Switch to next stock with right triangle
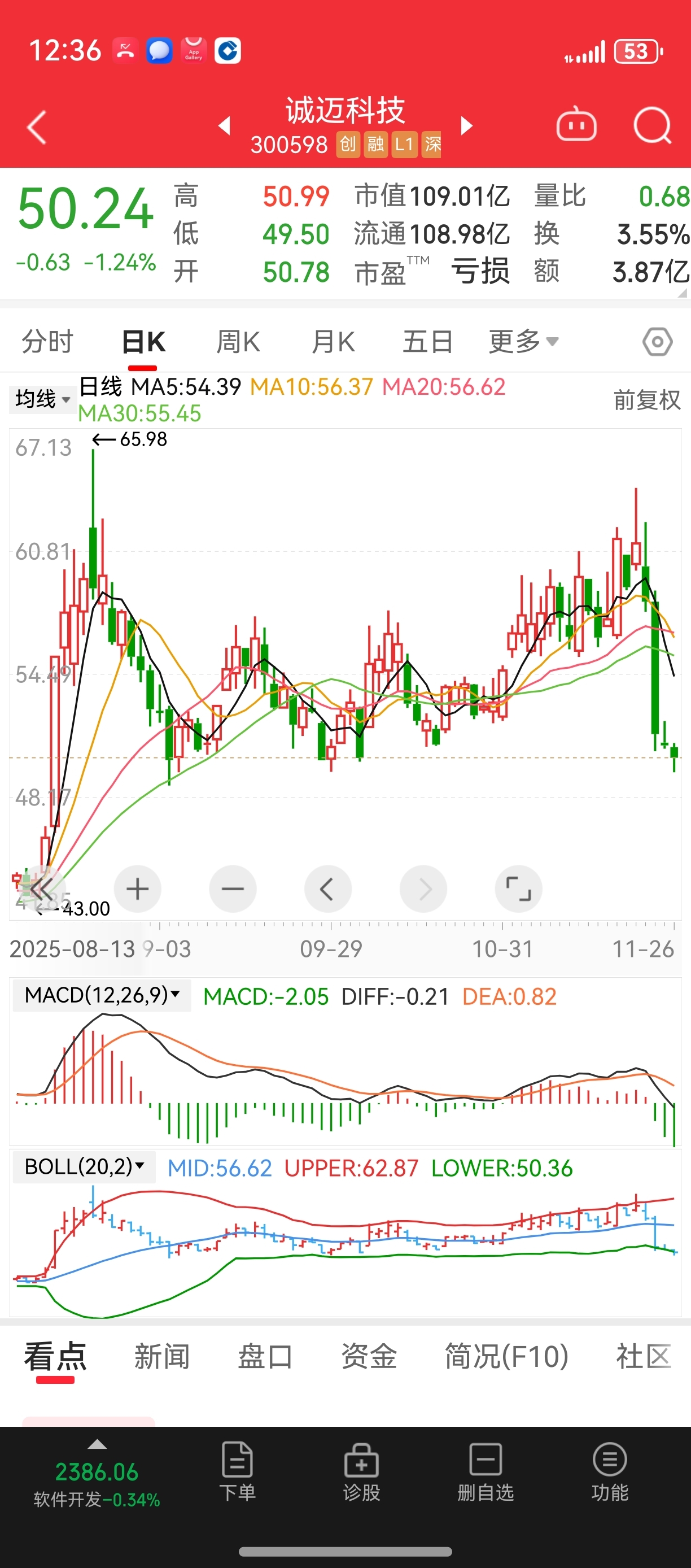Screen dimensions: 691x1568 click(466, 125)
